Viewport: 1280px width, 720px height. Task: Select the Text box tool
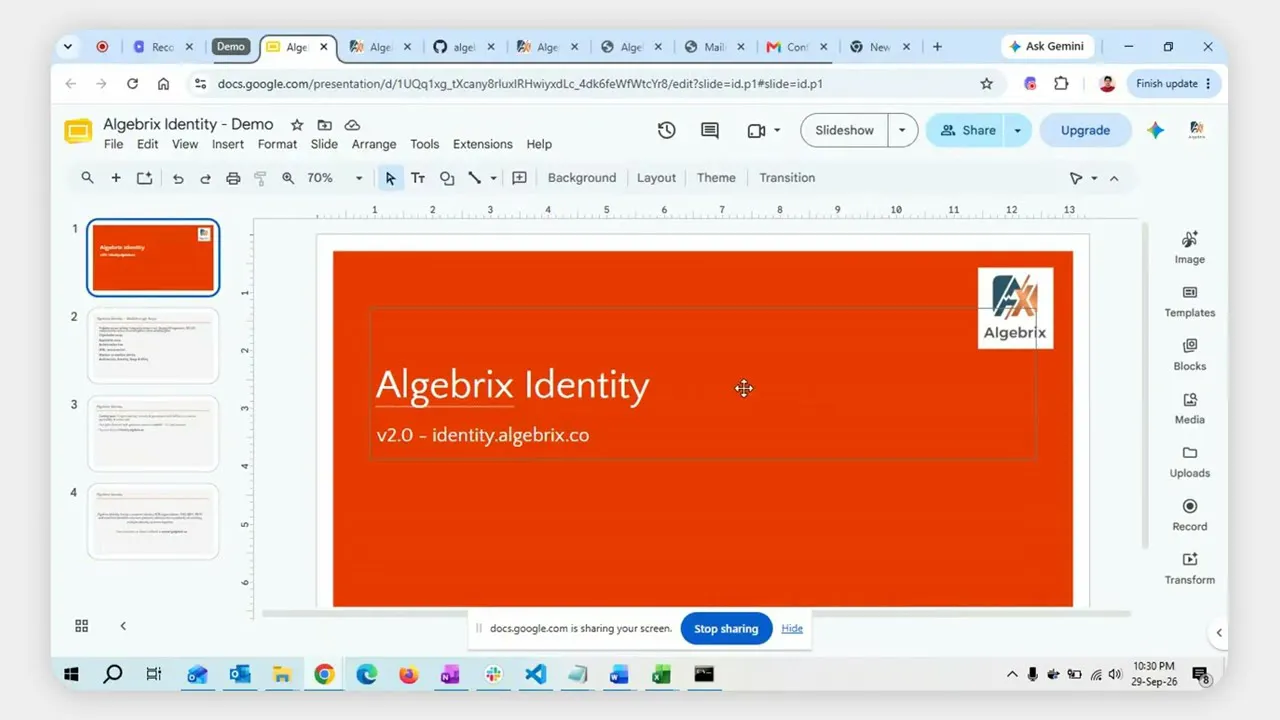point(418,178)
